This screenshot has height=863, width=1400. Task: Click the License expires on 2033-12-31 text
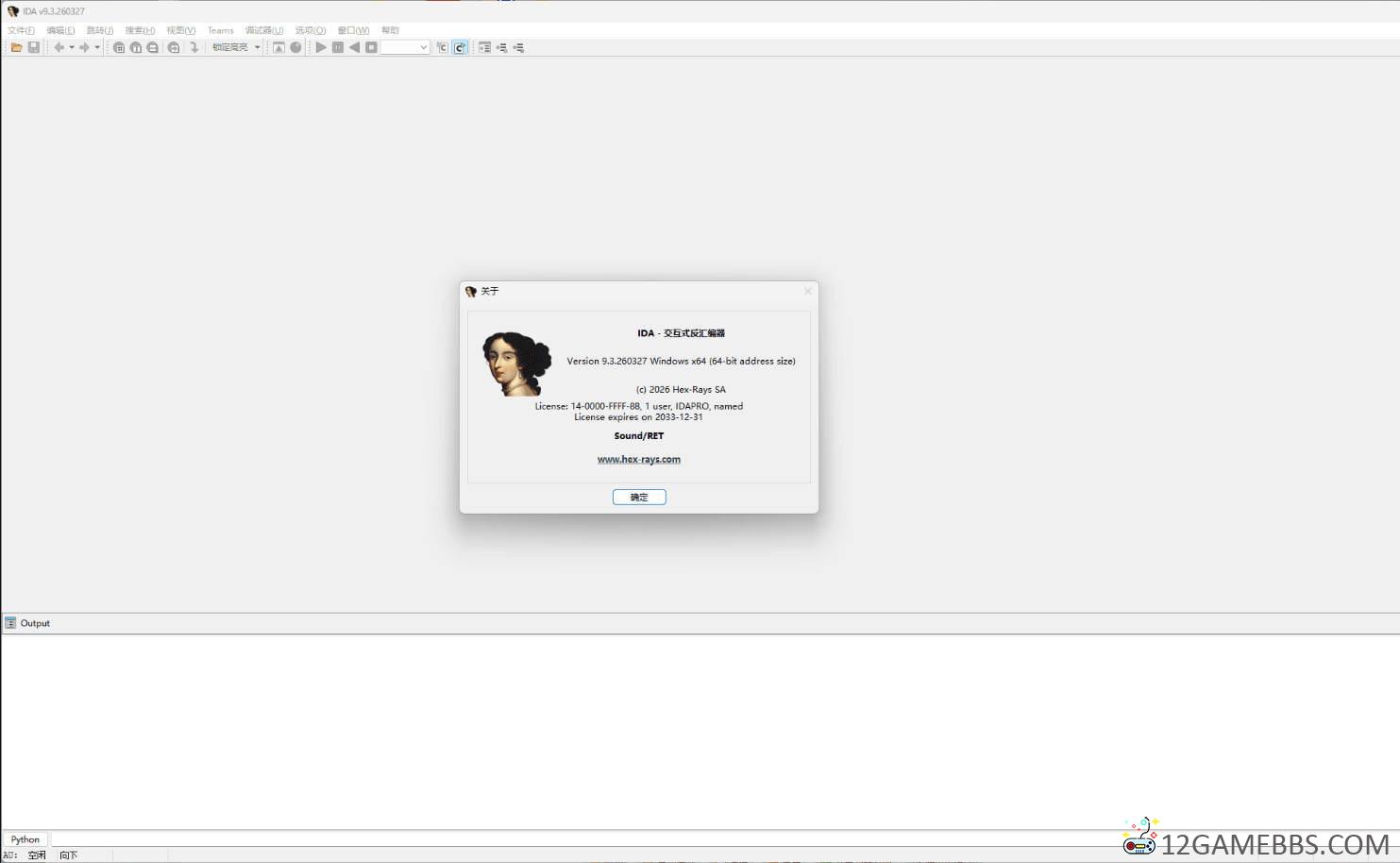coord(638,417)
